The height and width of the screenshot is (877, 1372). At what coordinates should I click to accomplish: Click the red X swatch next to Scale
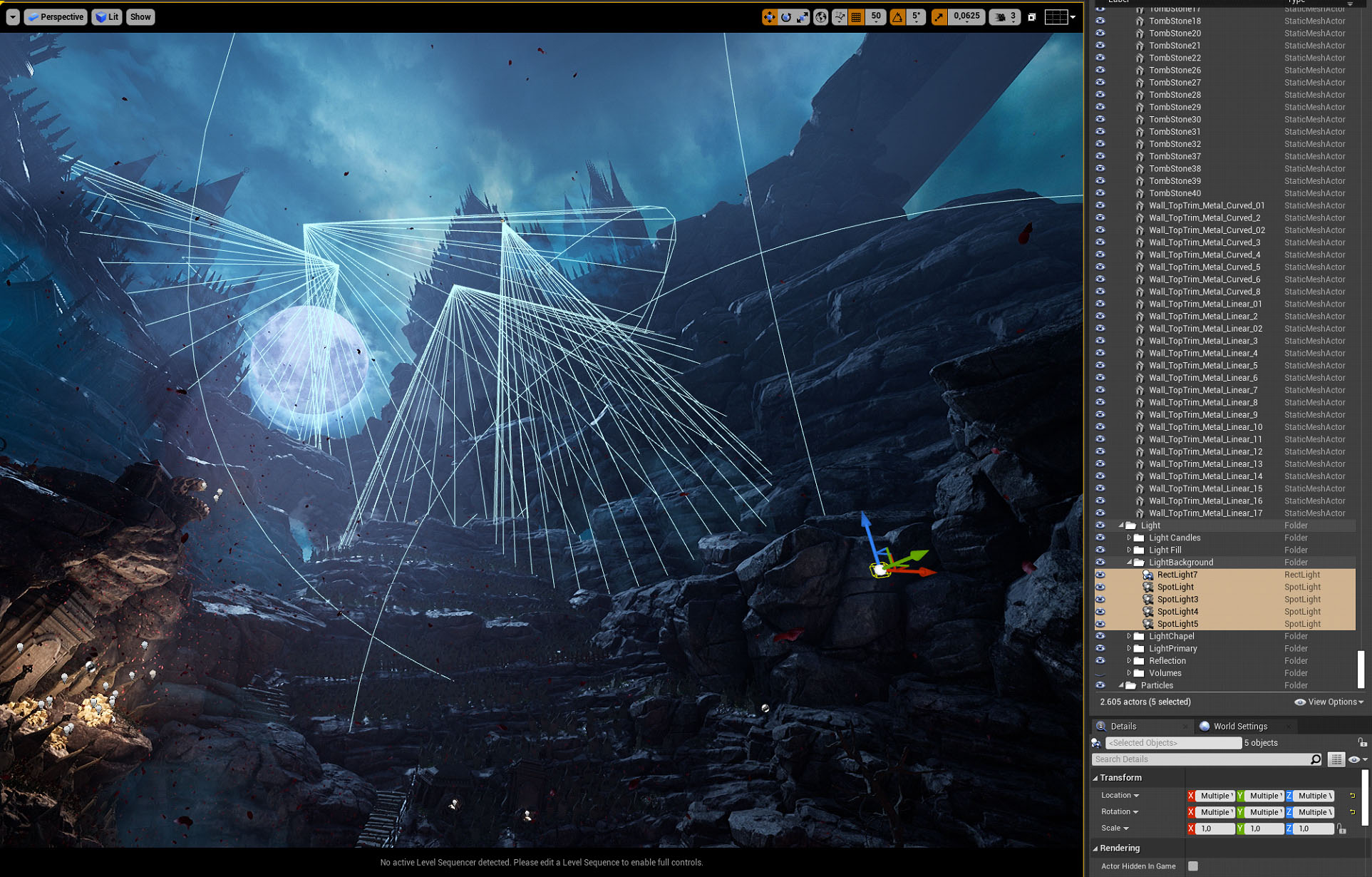click(1192, 829)
